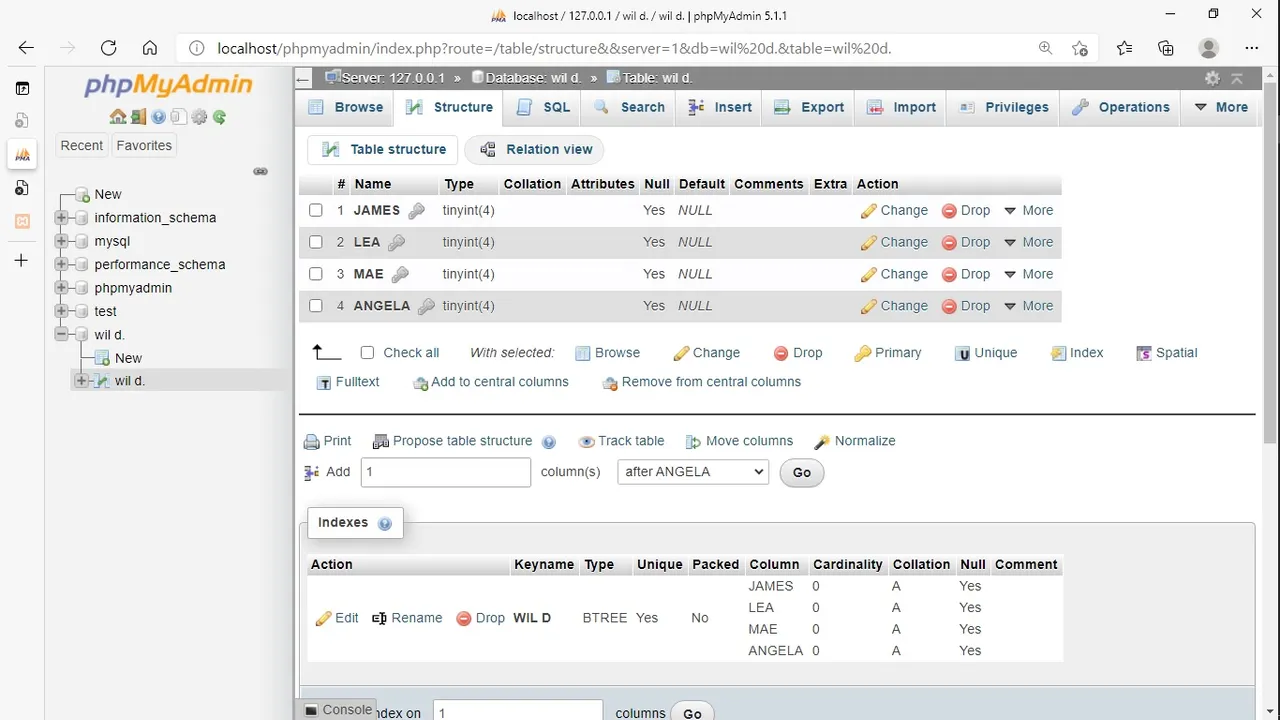Expand mysql database node
This screenshot has height=720, width=1280.
(x=62, y=241)
